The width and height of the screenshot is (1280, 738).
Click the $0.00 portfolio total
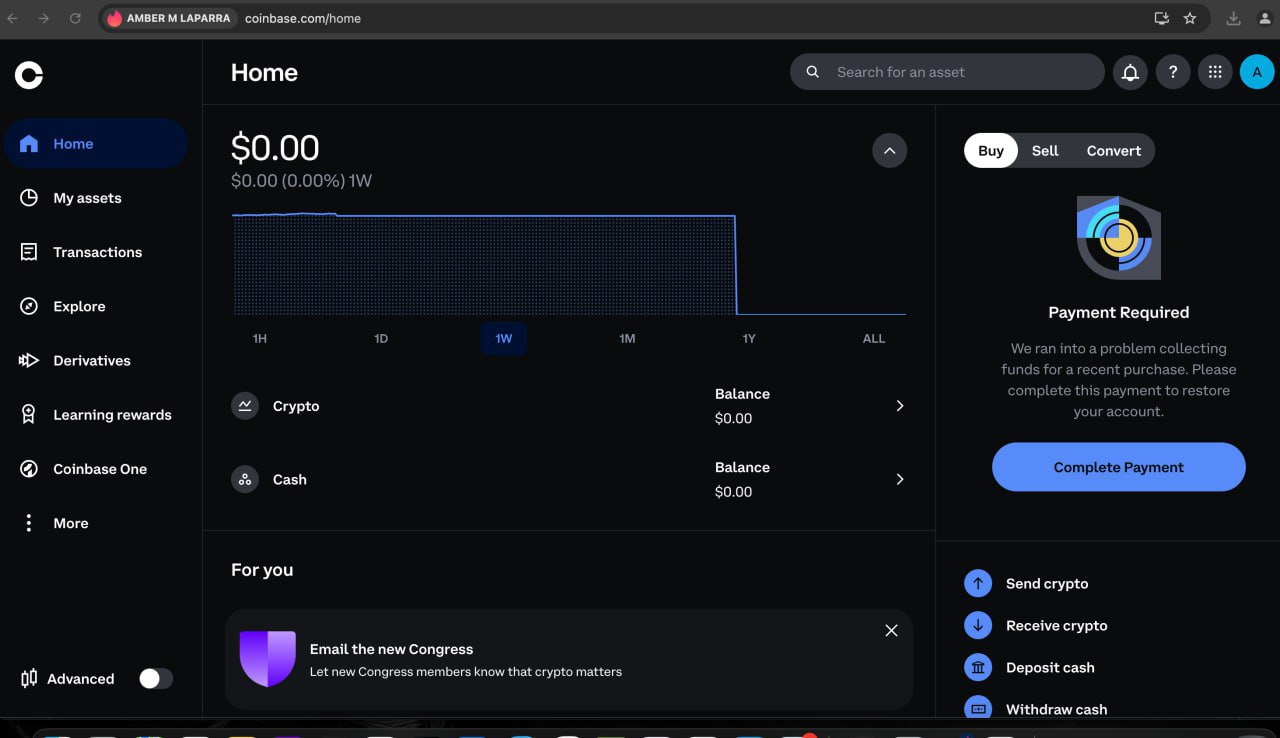[275, 148]
